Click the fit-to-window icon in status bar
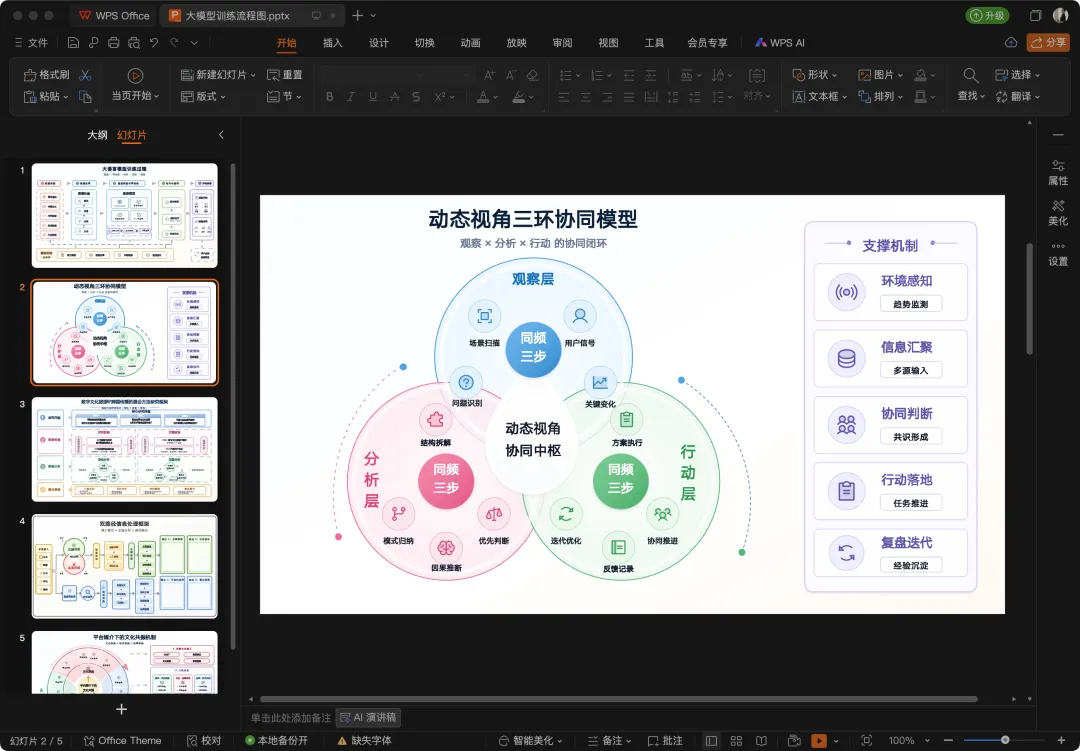 point(866,741)
